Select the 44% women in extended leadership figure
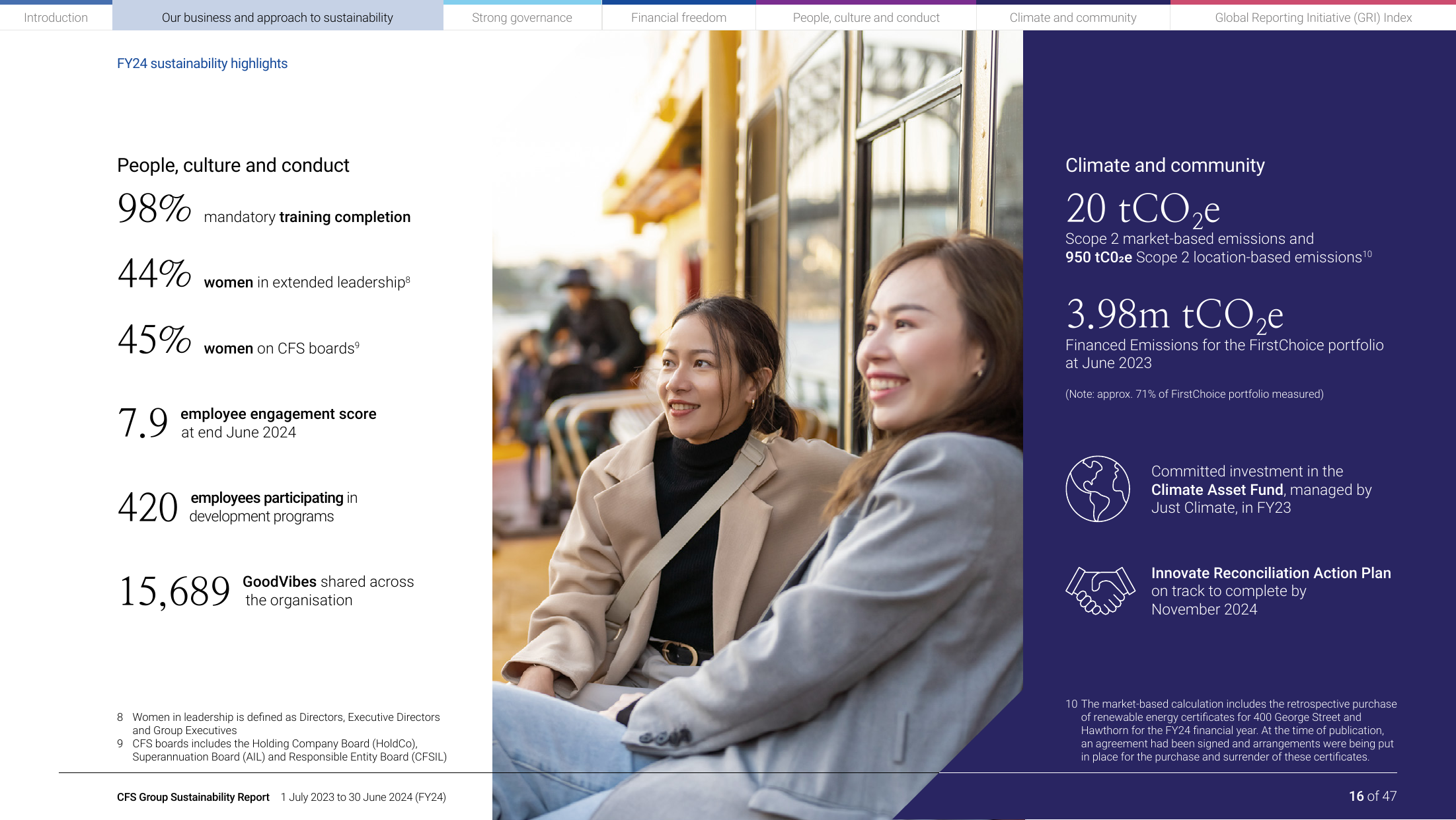Viewport: 1456px width, 820px height. [155, 274]
